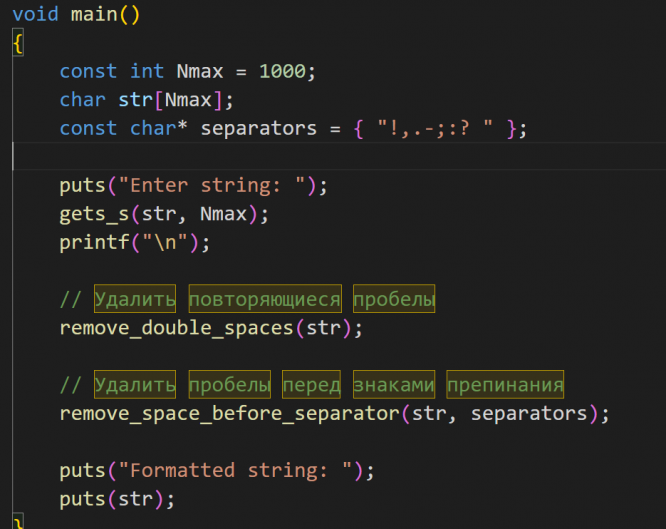Viewport: 666px width, 529px height.
Task: Click the 'main' function name
Action: 94,14
